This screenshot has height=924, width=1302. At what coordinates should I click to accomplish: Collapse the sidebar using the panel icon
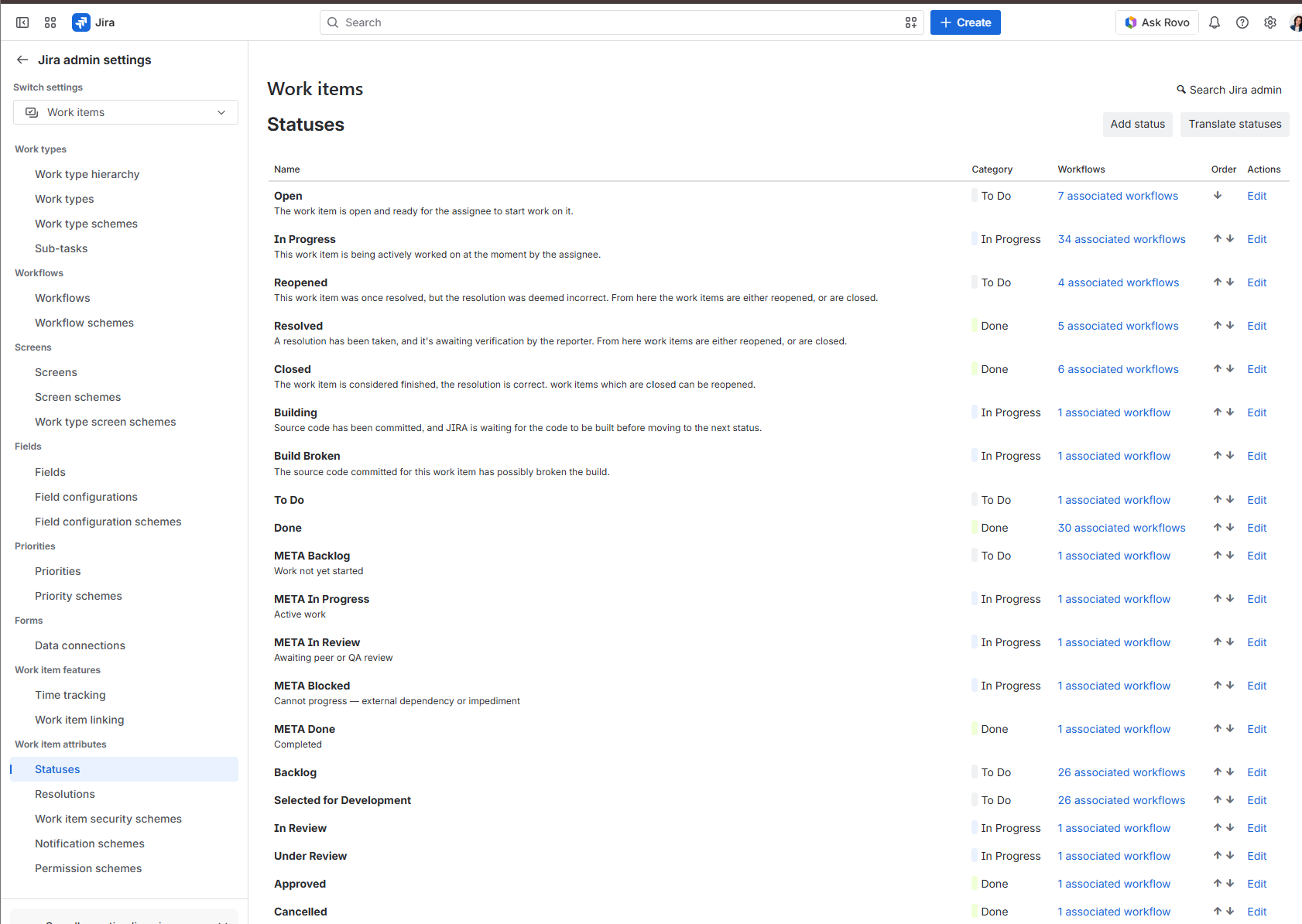click(x=22, y=22)
